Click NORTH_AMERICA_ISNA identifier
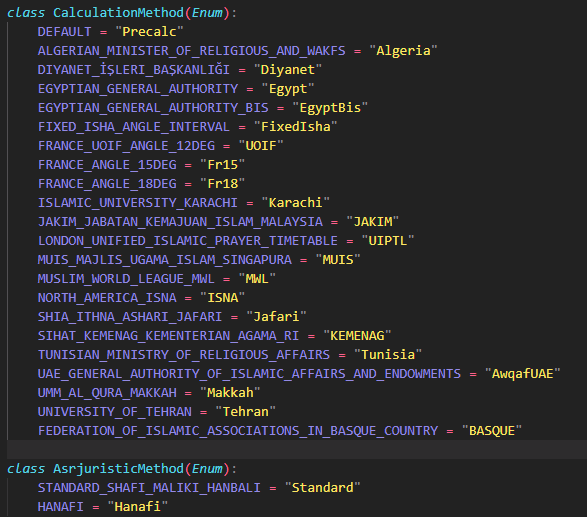Screen dimensions: 587x517 click(x=107, y=298)
